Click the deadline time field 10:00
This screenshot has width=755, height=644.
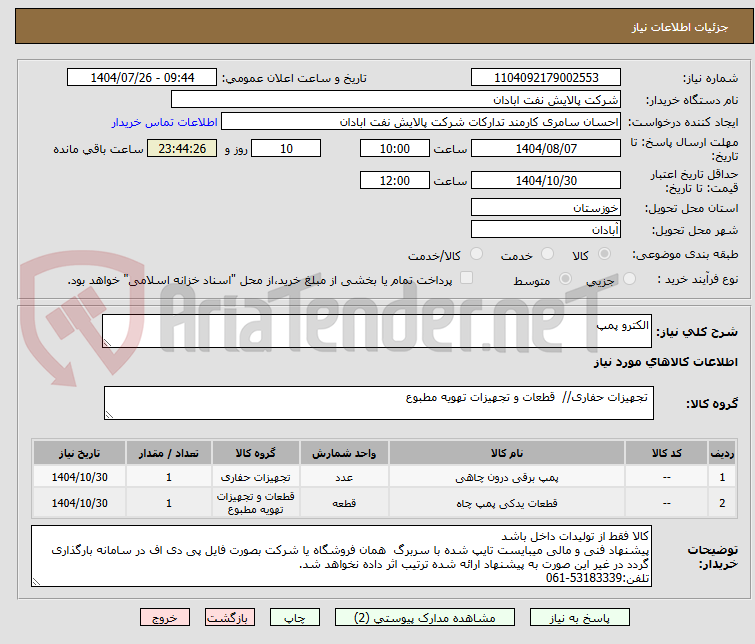click(x=395, y=148)
